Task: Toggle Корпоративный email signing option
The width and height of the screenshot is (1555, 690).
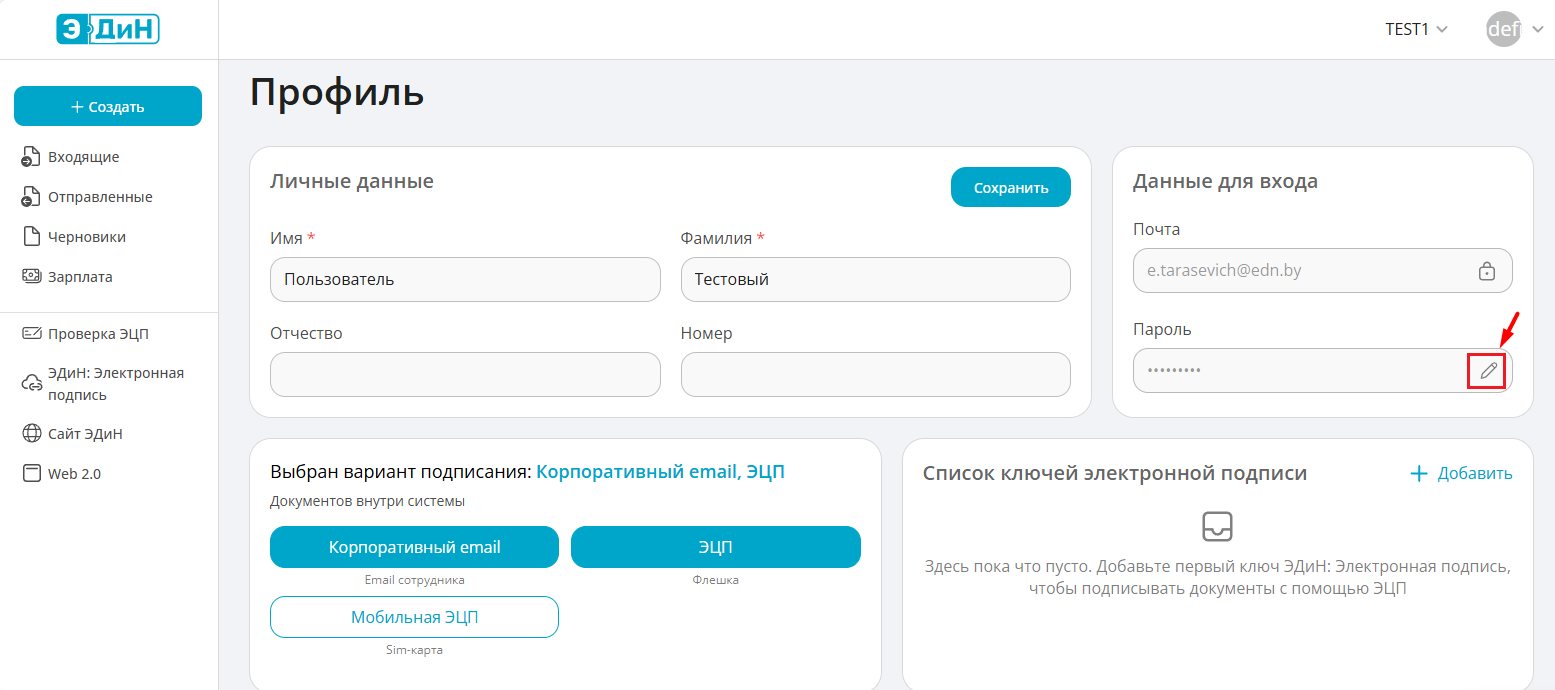Action: (414, 547)
